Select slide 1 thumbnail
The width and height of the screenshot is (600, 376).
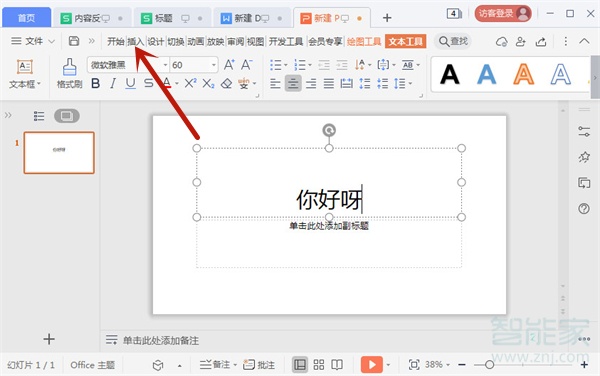(59, 153)
